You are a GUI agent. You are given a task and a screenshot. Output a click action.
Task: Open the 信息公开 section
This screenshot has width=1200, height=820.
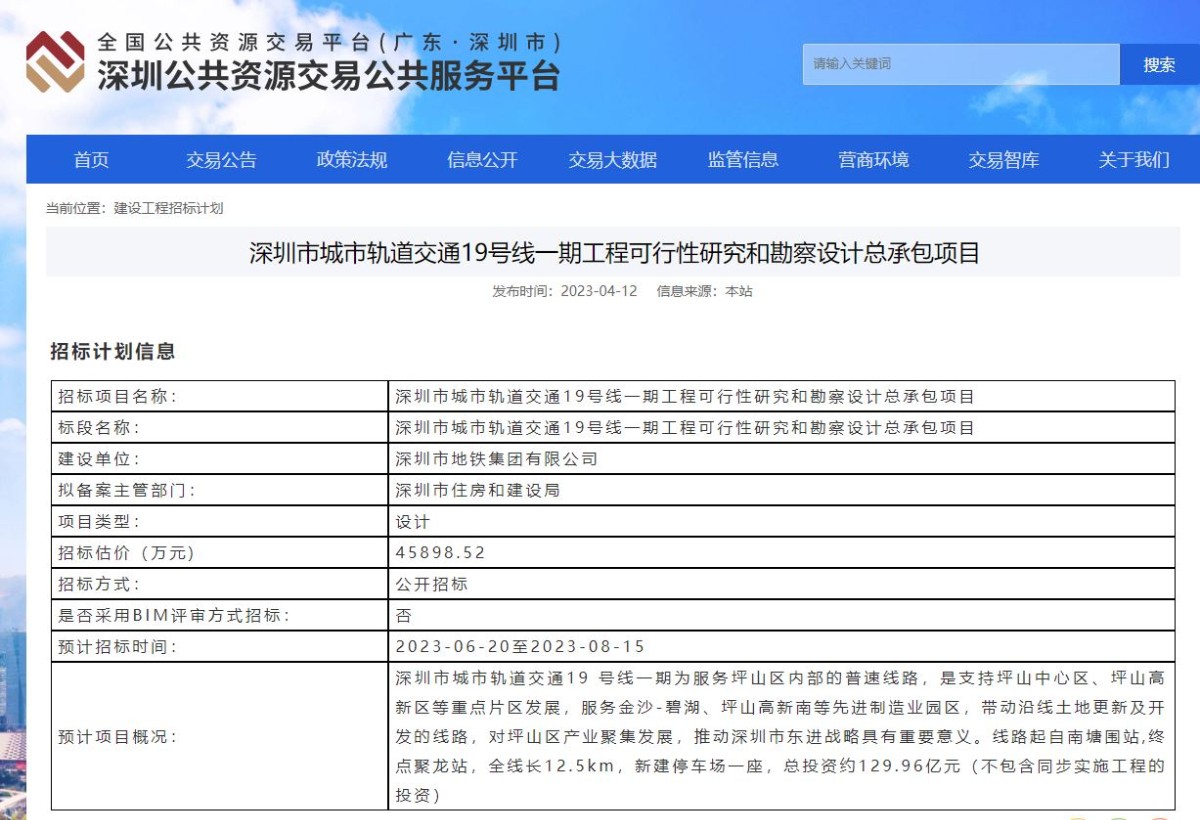pos(482,160)
